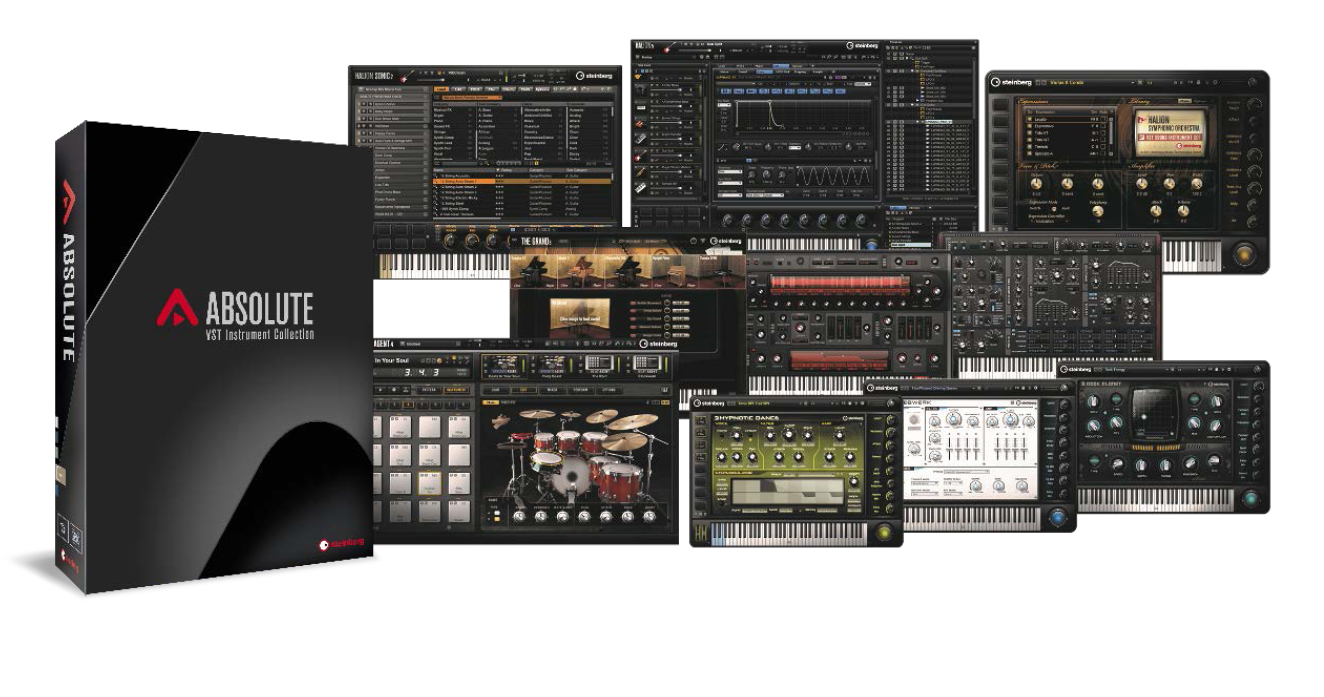
Task: Open the EDIT tab in Groove Agent 4
Action: (x=524, y=390)
